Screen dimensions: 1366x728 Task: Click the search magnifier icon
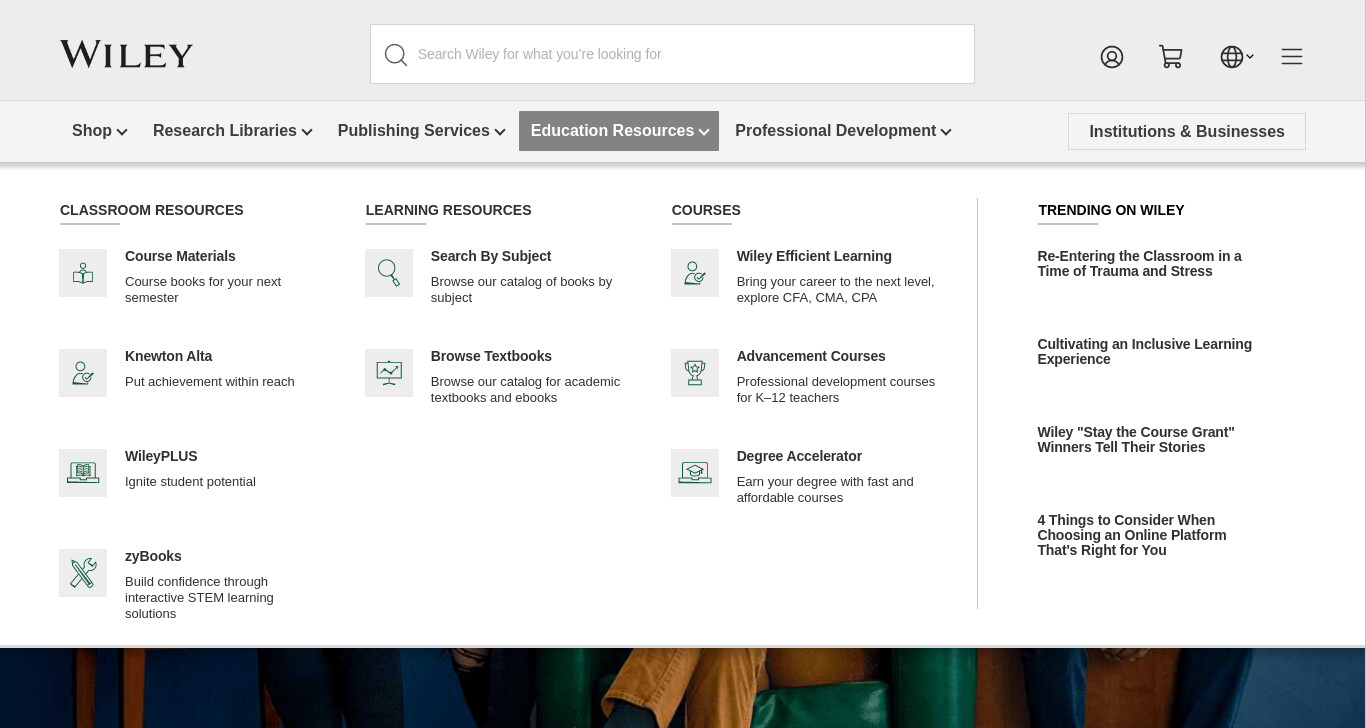pos(396,55)
